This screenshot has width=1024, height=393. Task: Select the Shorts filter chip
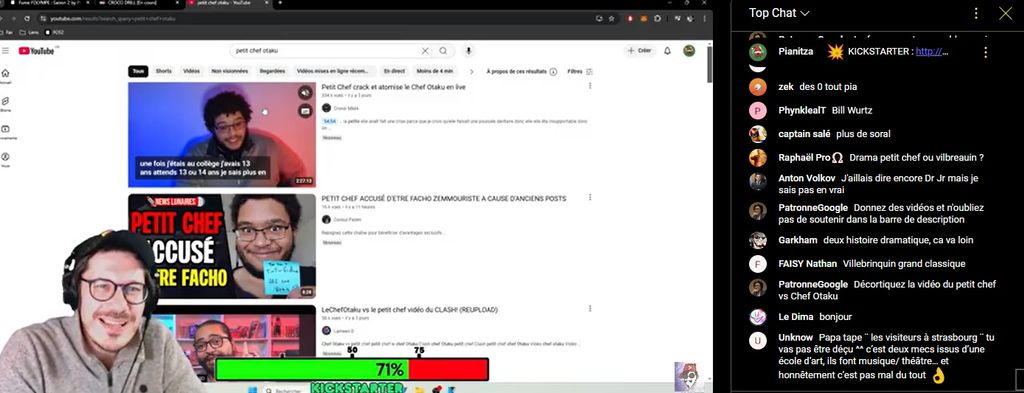(163, 71)
